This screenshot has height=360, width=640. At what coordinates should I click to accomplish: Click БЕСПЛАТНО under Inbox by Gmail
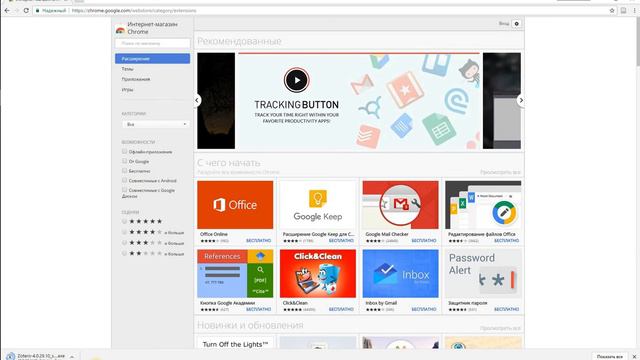pos(424,309)
